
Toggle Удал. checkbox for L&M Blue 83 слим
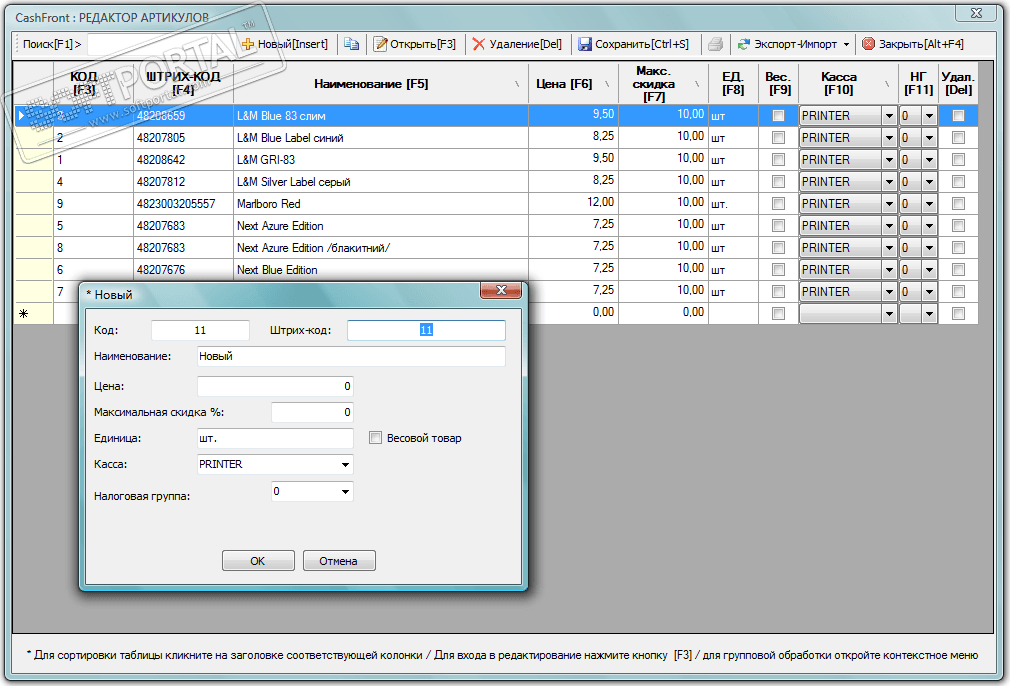[x=958, y=116]
